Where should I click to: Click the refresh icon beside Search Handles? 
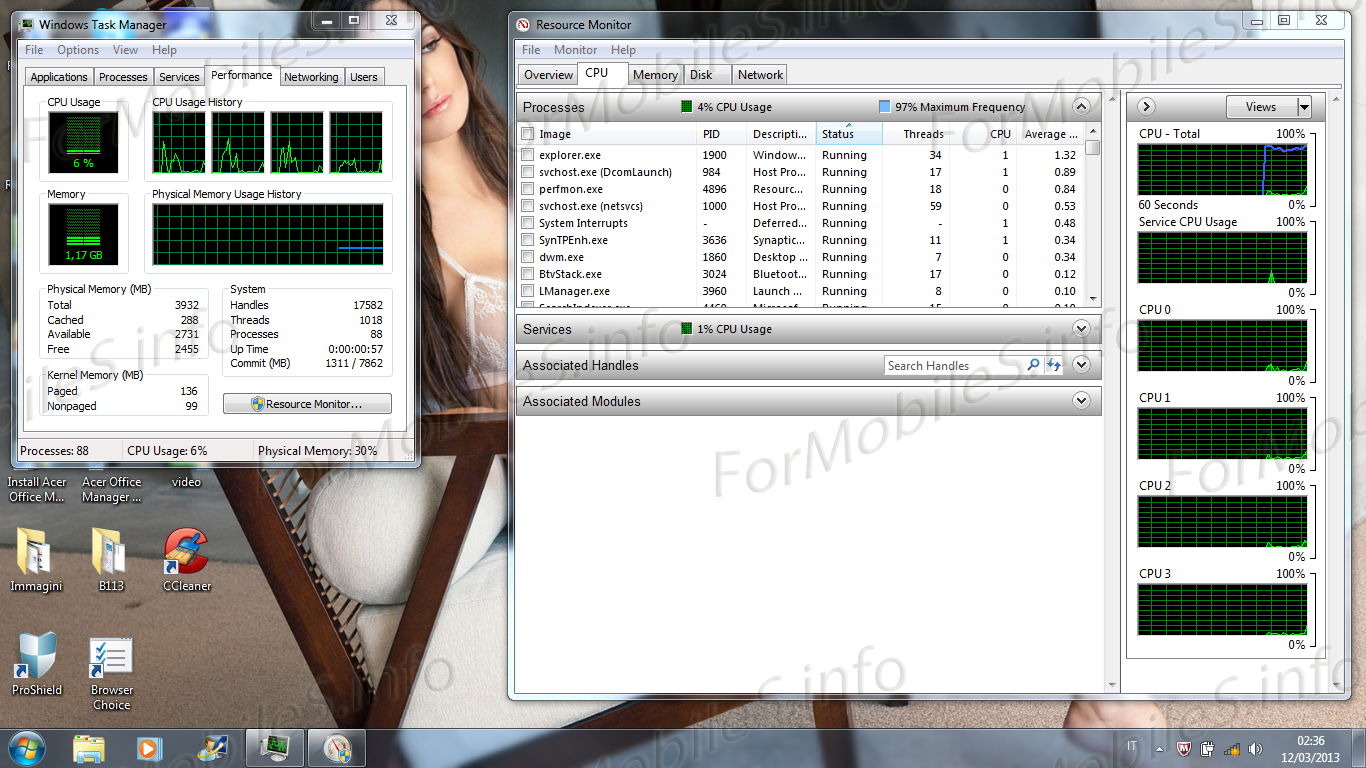coord(1053,366)
